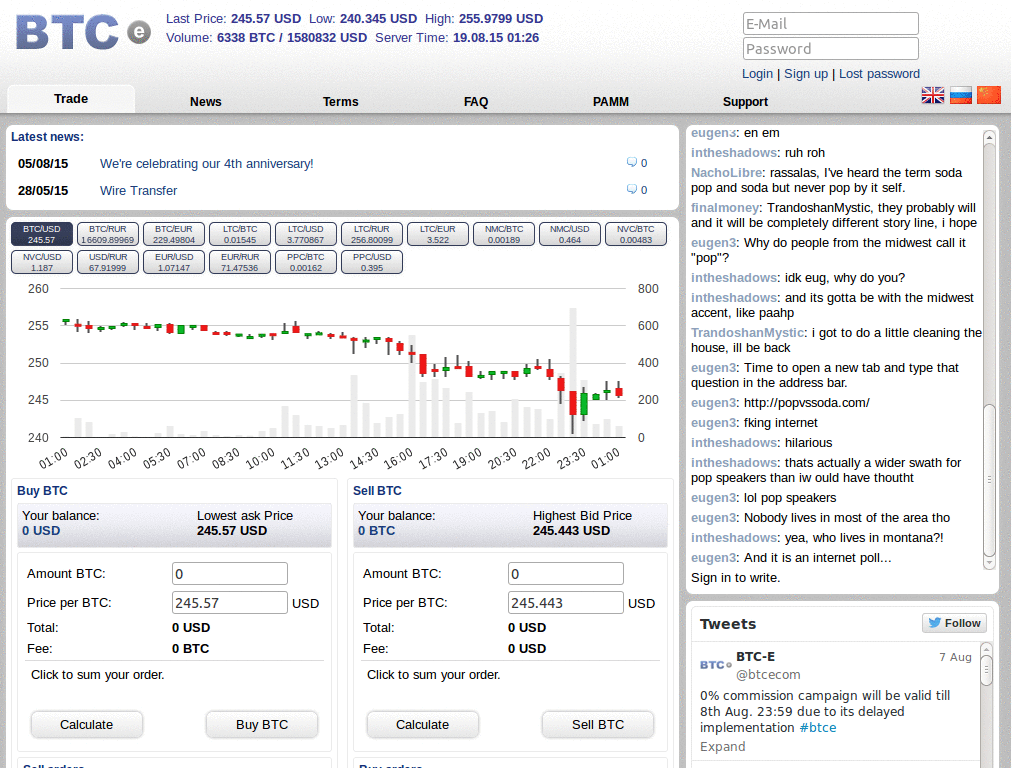Click the @btcecom handle

tap(768, 675)
